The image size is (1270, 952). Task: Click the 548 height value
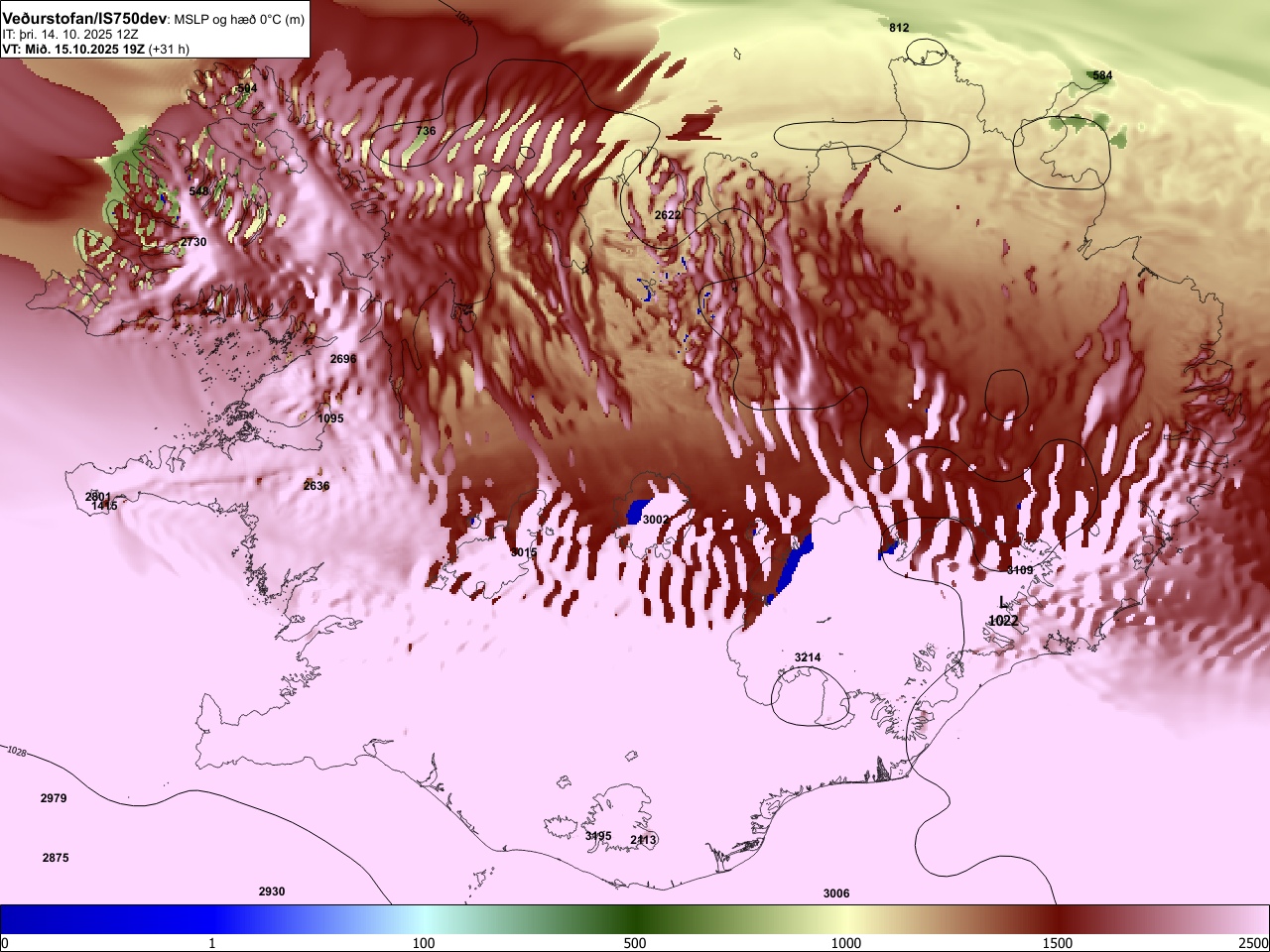(x=199, y=190)
